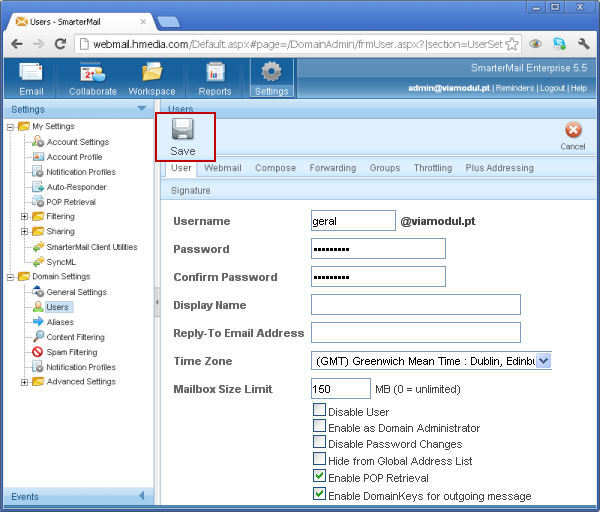
Task: Expand the Advanced Settings tree node
Action: 24,382
